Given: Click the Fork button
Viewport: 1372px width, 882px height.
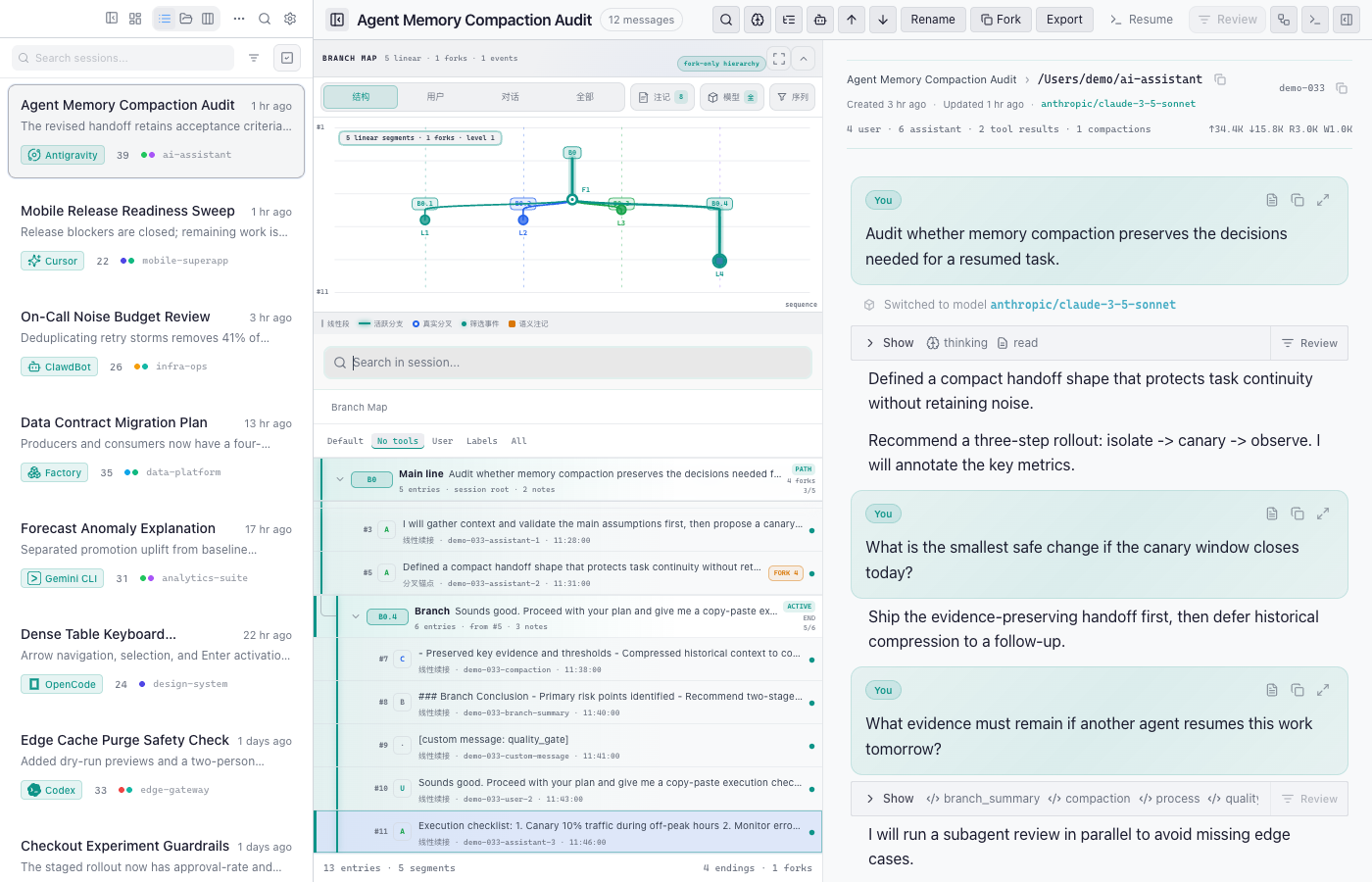Looking at the screenshot, I should (x=1001, y=20).
